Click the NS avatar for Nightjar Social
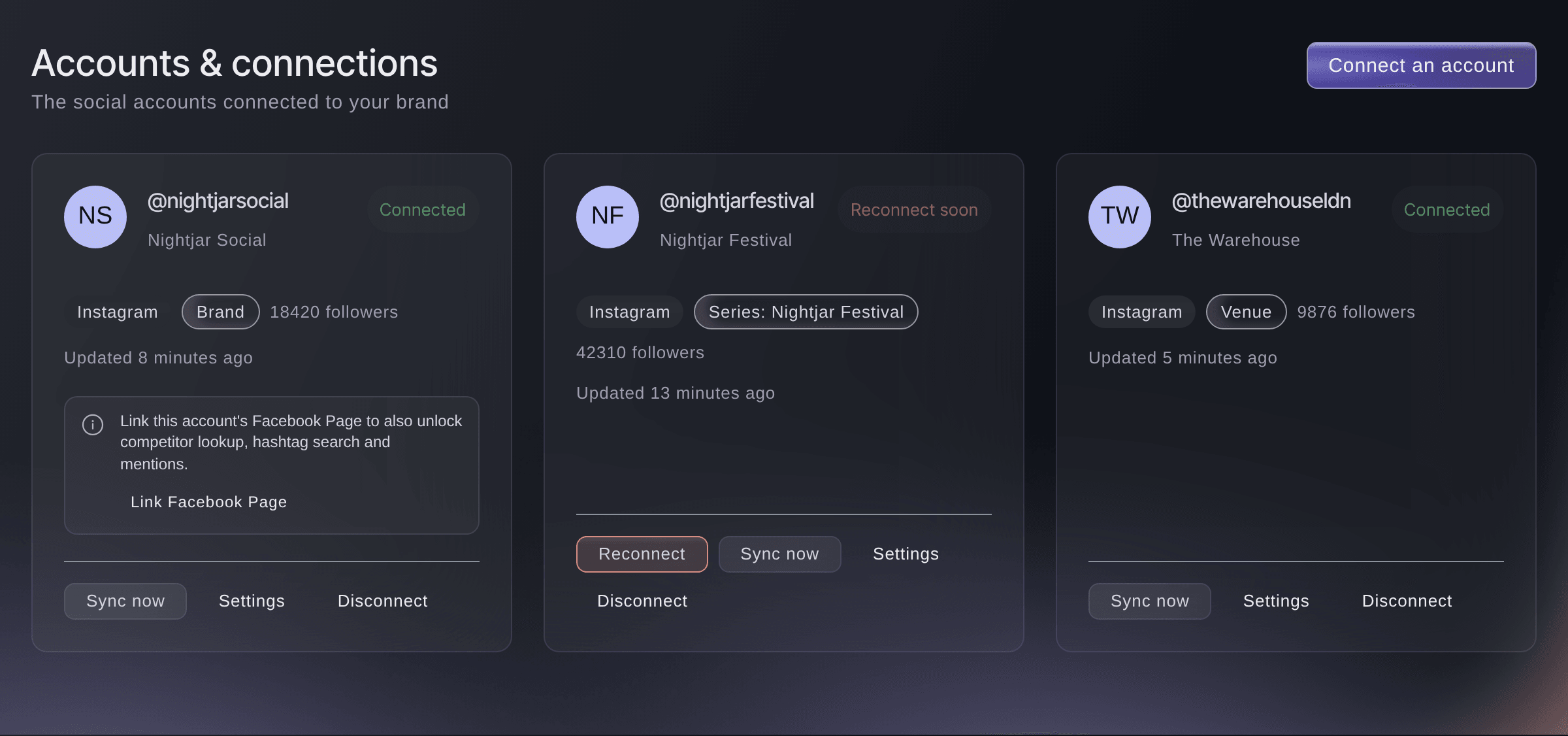 [x=95, y=216]
